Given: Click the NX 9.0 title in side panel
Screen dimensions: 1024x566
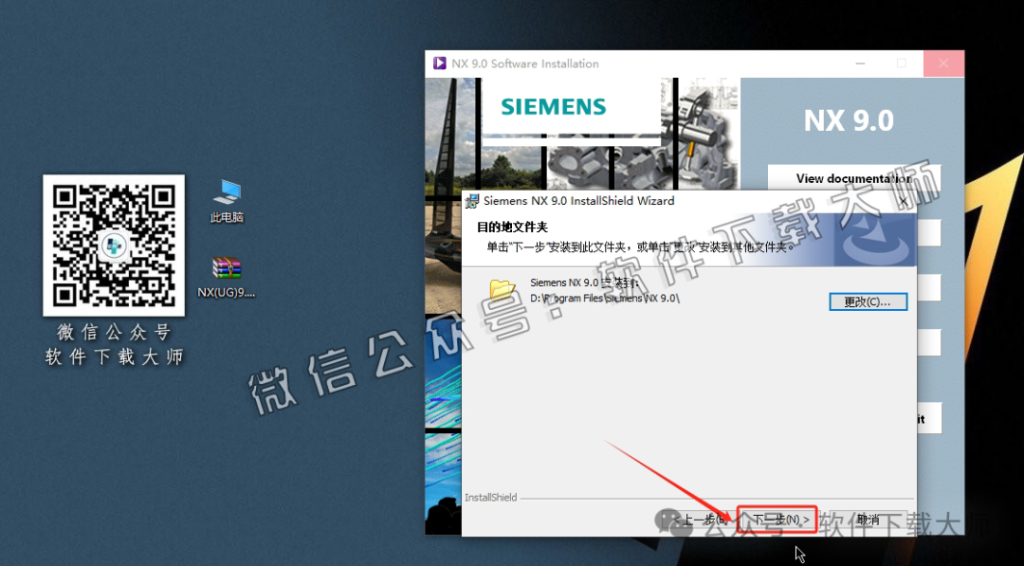Looking at the screenshot, I should click(848, 121).
